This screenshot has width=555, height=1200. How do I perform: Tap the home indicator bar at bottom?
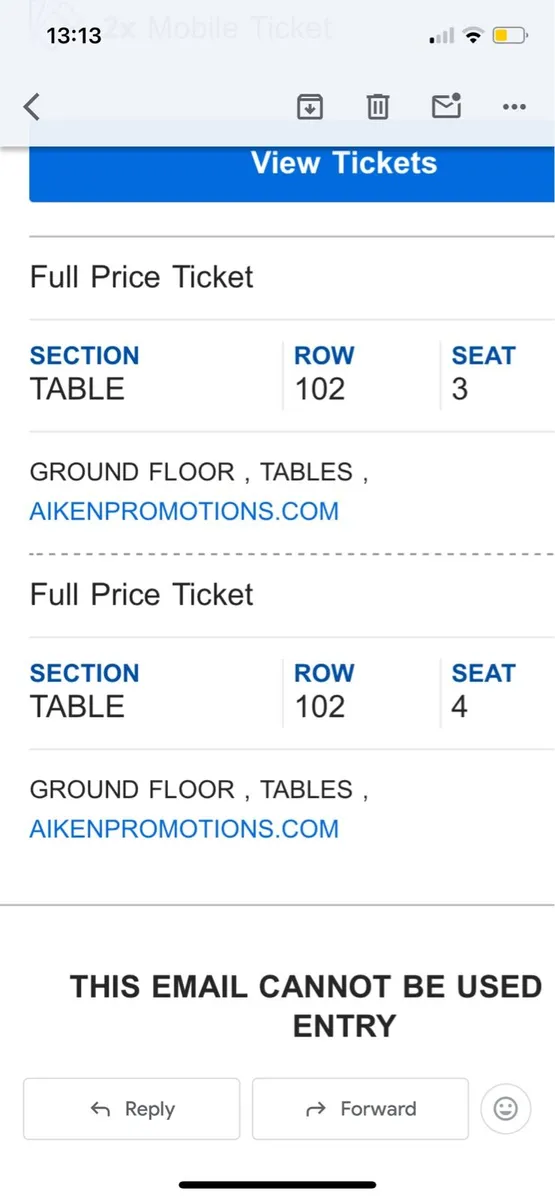(x=277, y=1184)
